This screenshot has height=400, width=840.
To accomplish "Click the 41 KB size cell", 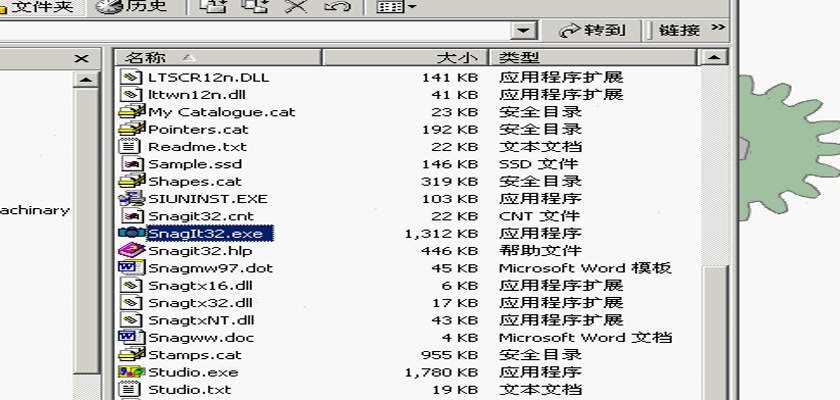I will [x=454, y=95].
